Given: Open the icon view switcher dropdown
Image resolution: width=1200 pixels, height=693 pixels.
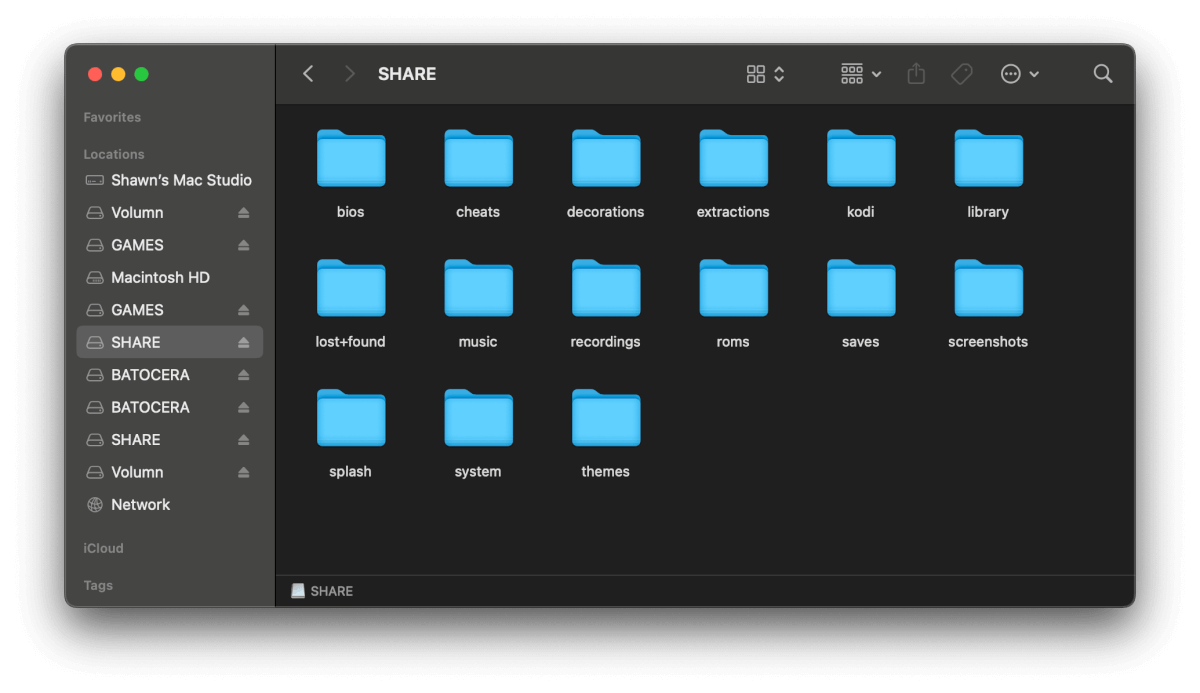Looking at the screenshot, I should coord(765,74).
